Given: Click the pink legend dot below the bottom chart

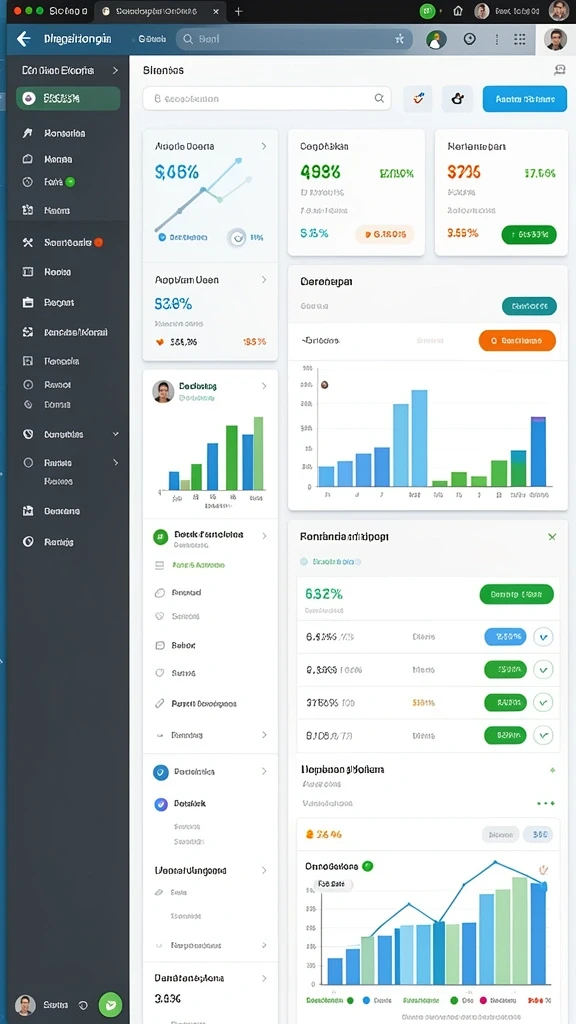Looking at the screenshot, I should pos(483,1000).
